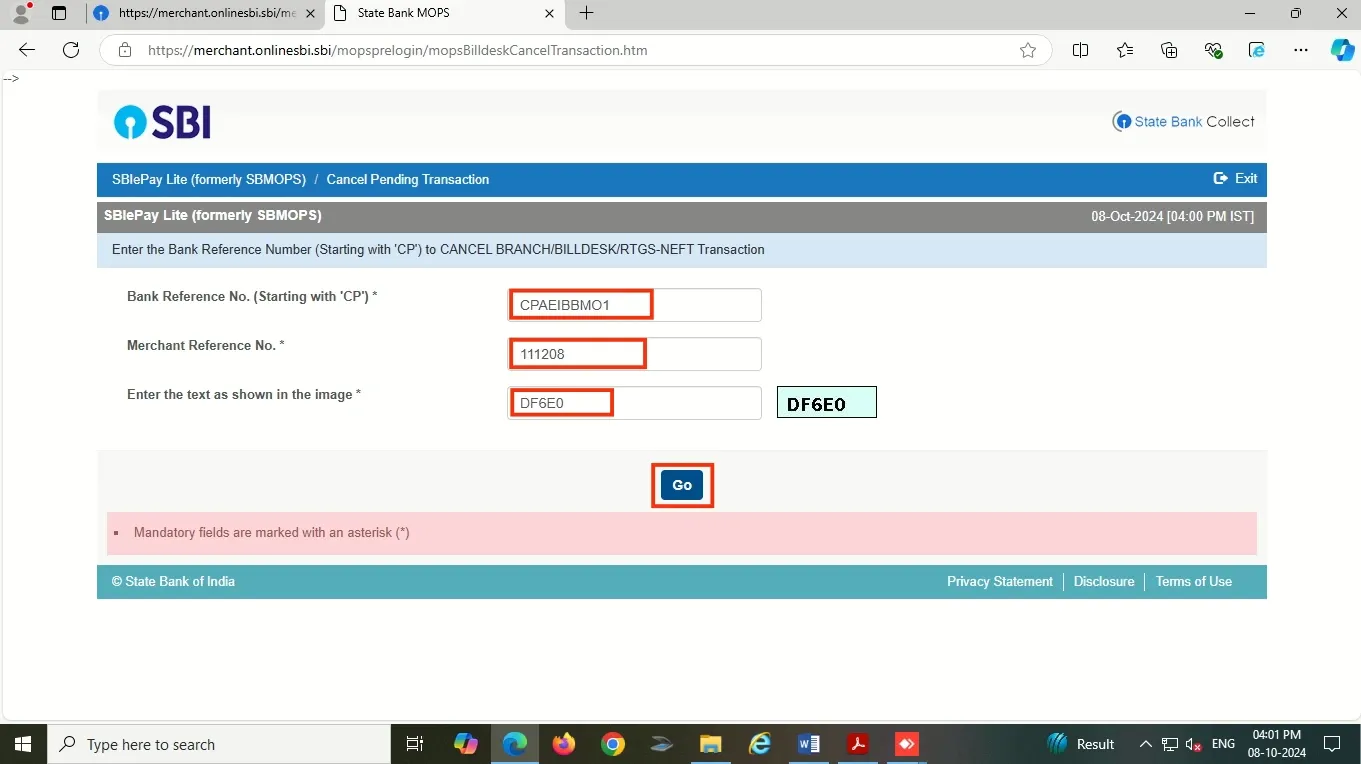Open the Collections icon
The image size is (1361, 764).
pos(1169,50)
